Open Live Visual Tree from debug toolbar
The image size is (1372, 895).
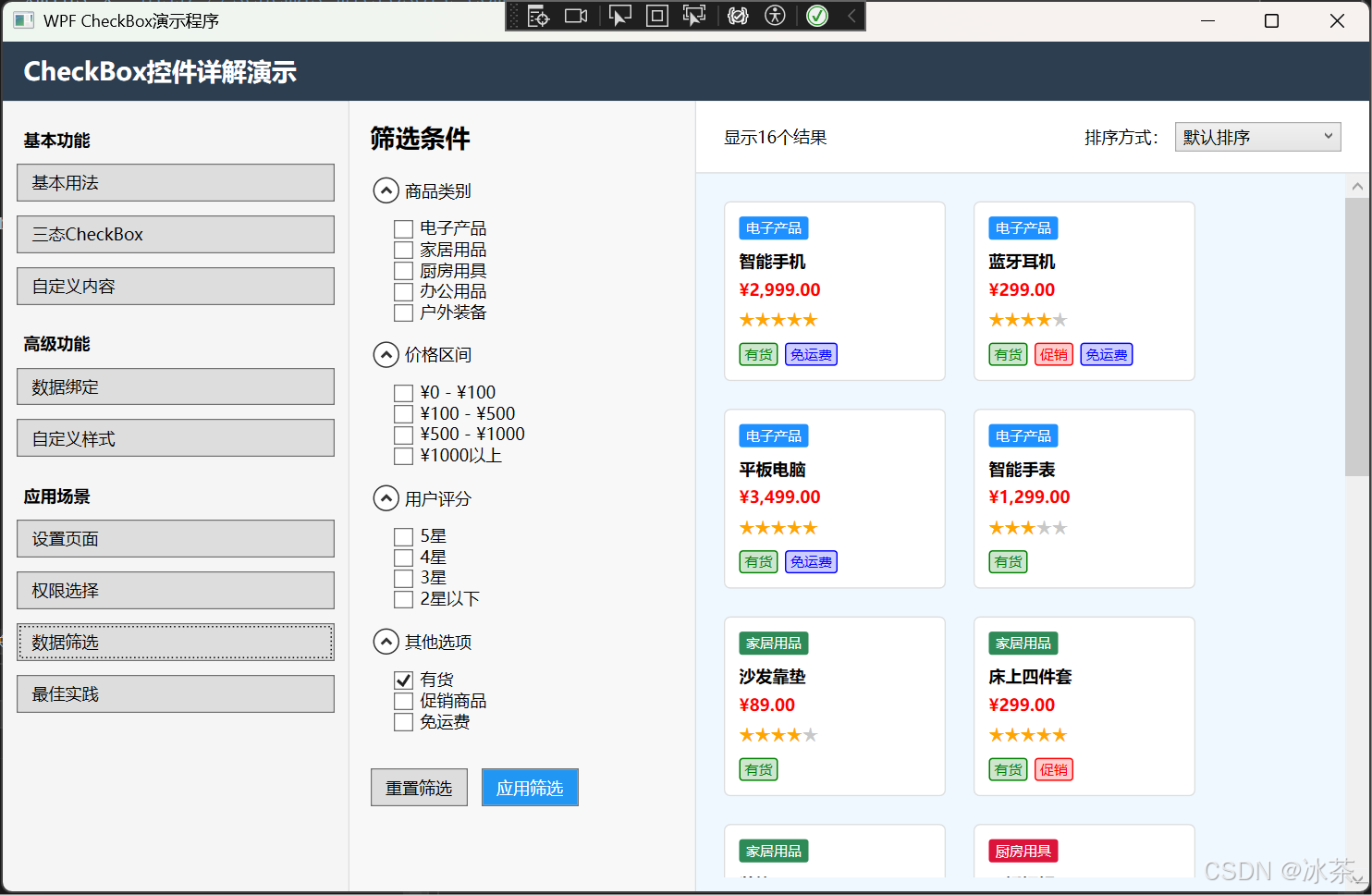(x=538, y=16)
